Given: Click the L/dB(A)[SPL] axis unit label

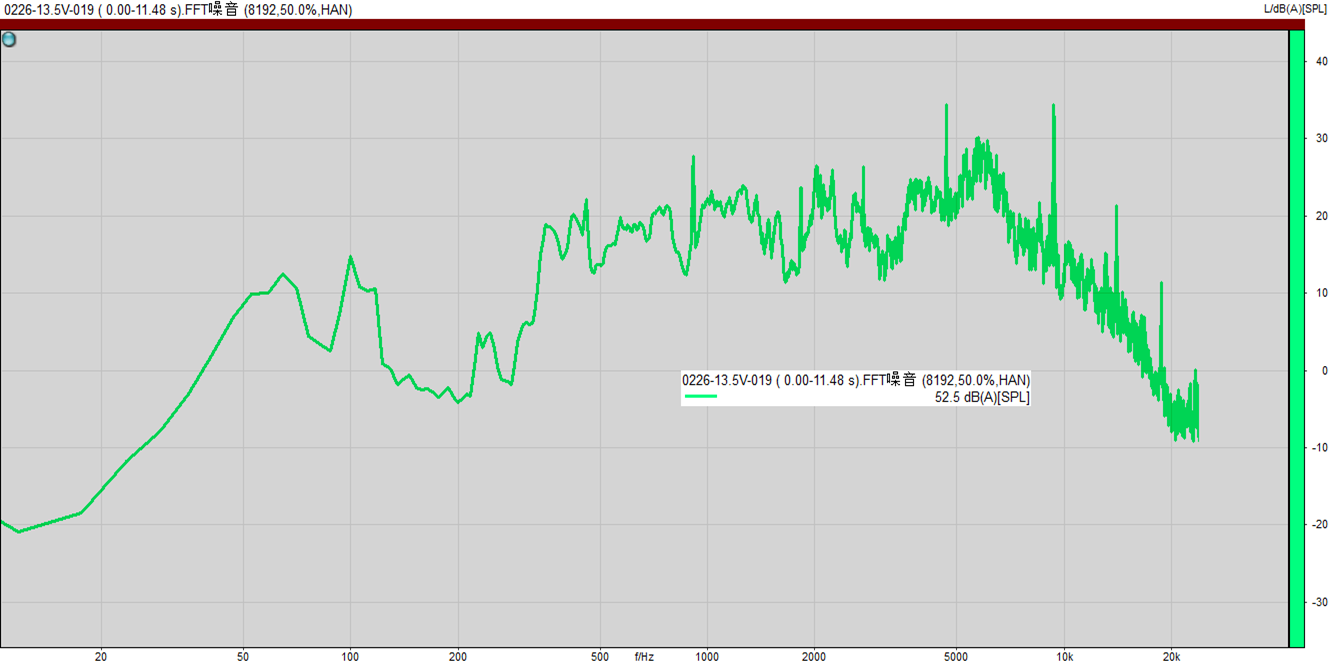Looking at the screenshot, I should point(1296,9).
